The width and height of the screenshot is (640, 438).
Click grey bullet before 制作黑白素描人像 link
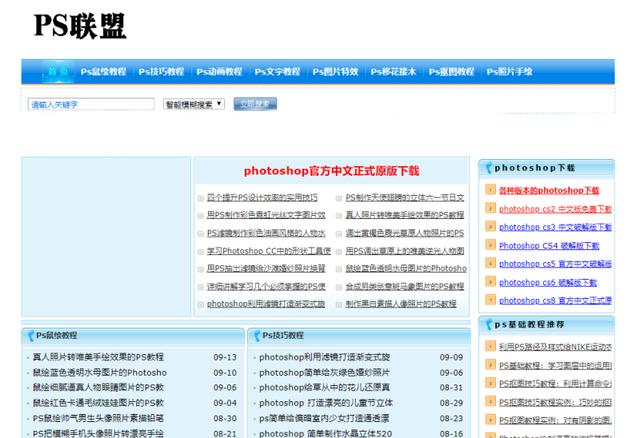[x=339, y=305]
